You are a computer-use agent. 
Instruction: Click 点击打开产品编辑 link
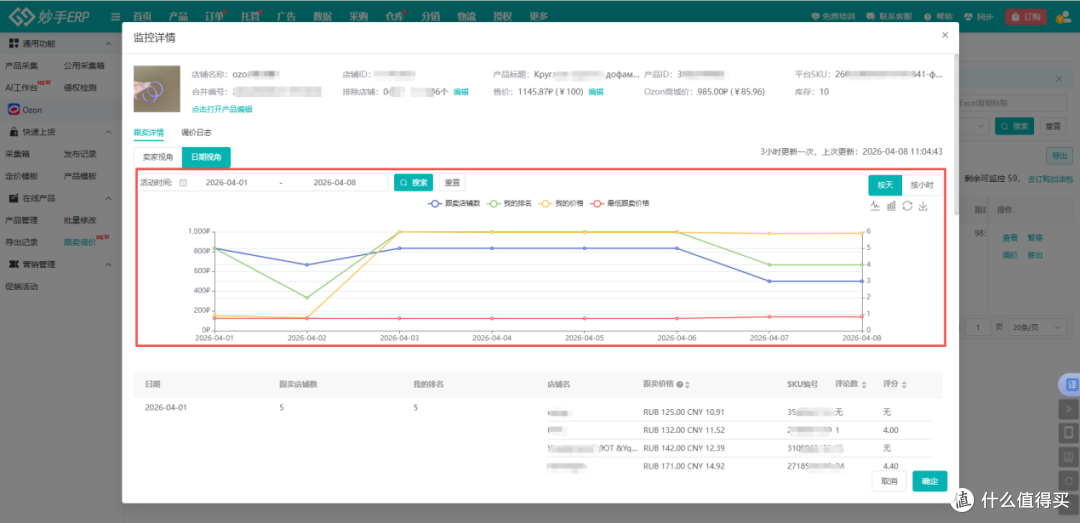pos(222,109)
